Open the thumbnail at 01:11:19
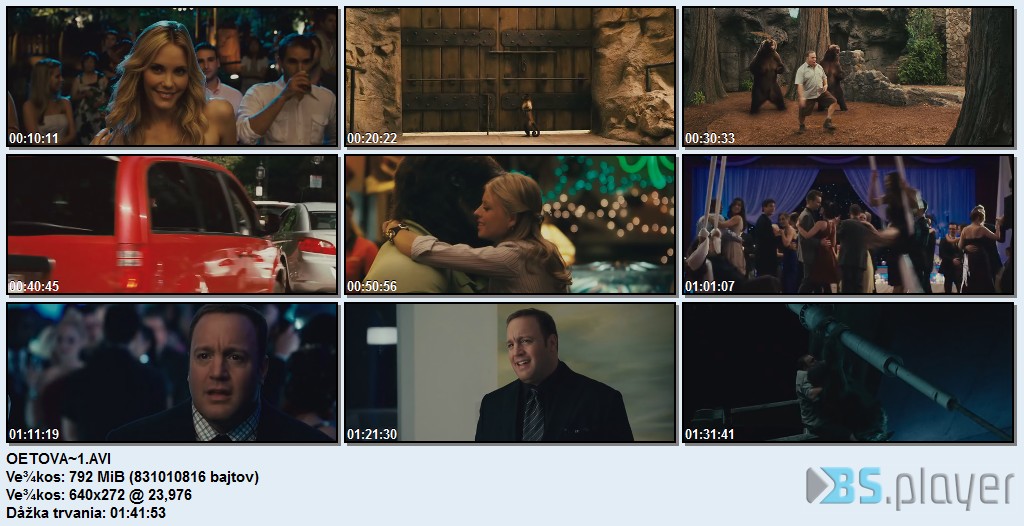1024x526 pixels. (172, 372)
